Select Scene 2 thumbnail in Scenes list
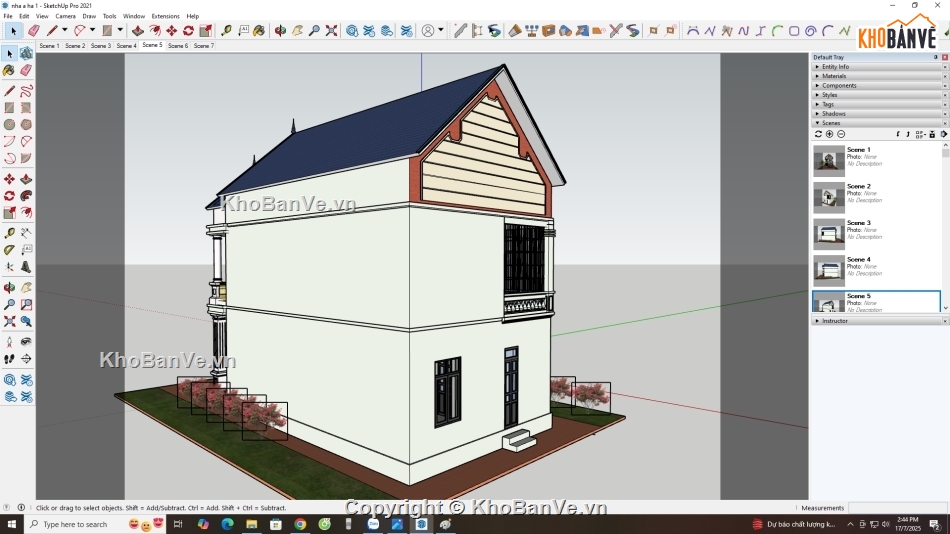The height and width of the screenshot is (534, 950). (x=829, y=198)
